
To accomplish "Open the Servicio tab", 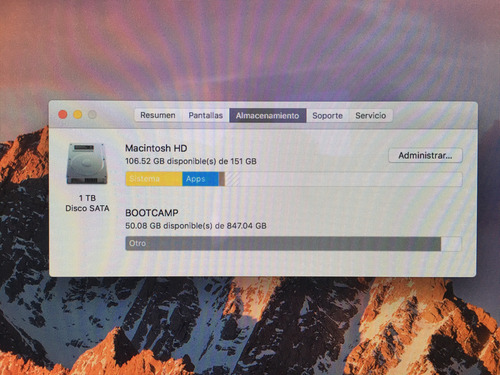I will click(x=370, y=116).
